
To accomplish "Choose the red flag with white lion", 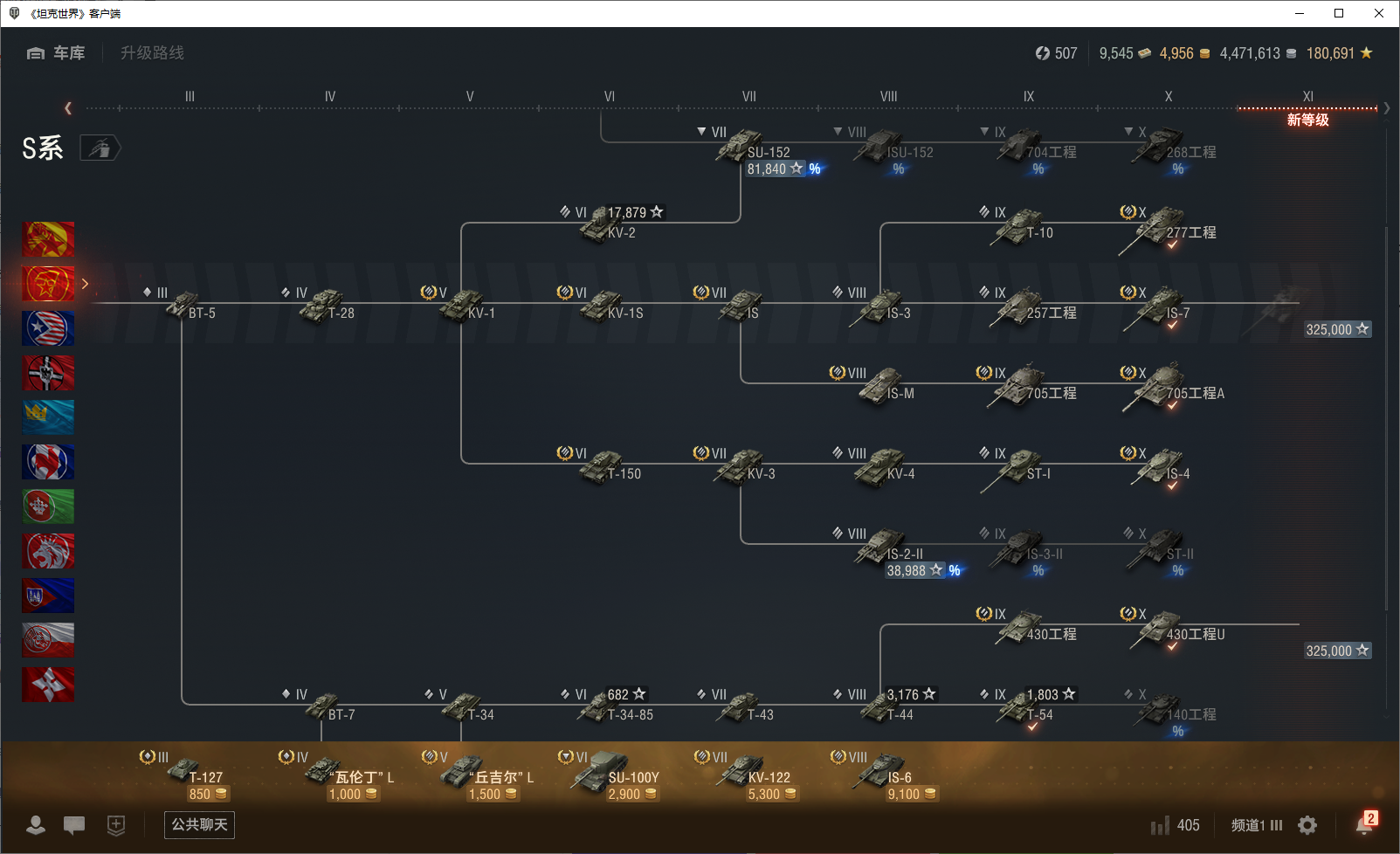I will point(48,551).
